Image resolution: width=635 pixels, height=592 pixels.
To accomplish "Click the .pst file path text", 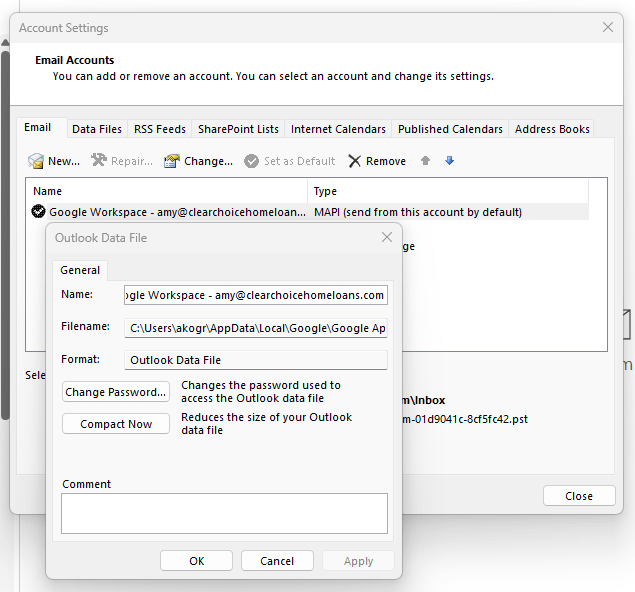I will click(465, 419).
